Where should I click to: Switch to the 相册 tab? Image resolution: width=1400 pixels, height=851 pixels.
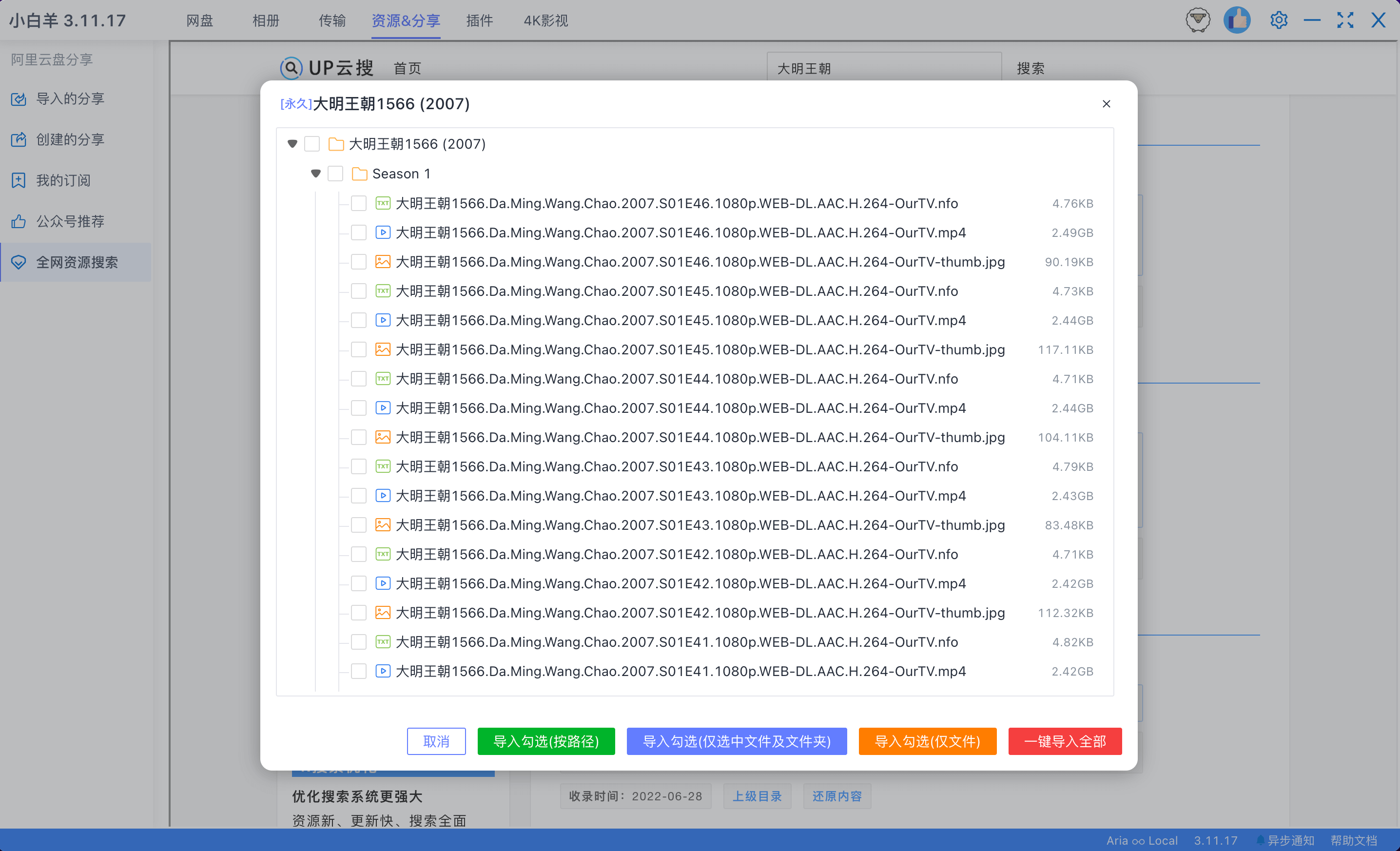tap(266, 21)
